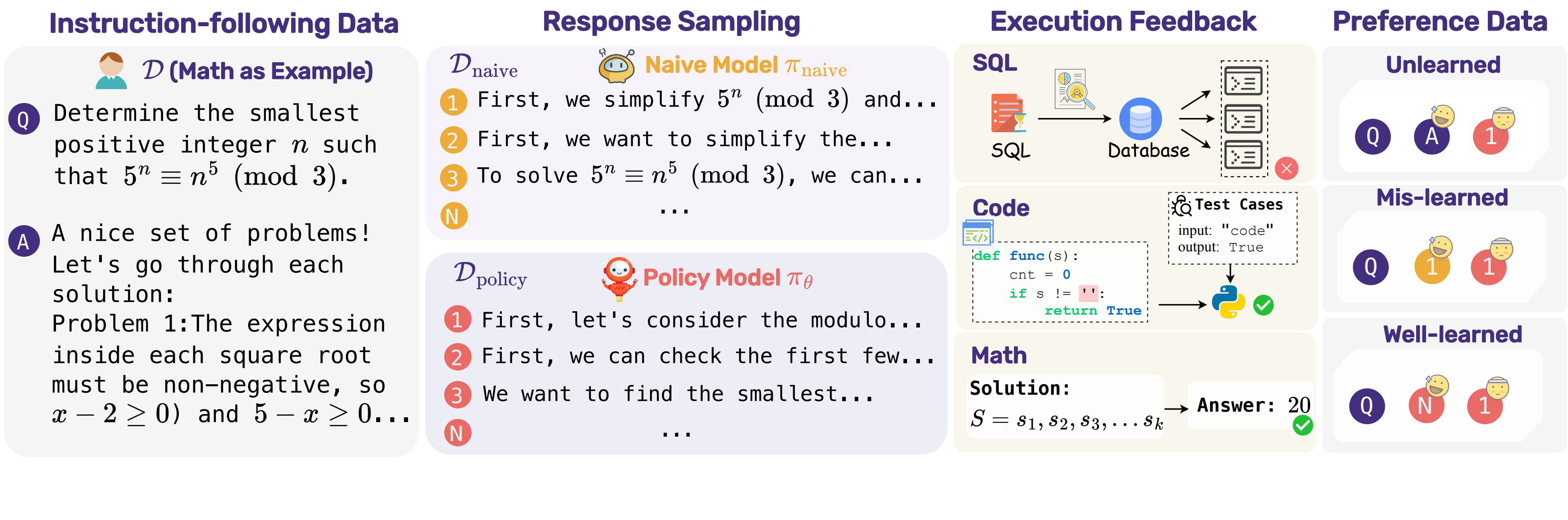Image resolution: width=1568 pixels, height=520 pixels.
Task: Click the red Policy Model robot icon
Action: [619, 279]
